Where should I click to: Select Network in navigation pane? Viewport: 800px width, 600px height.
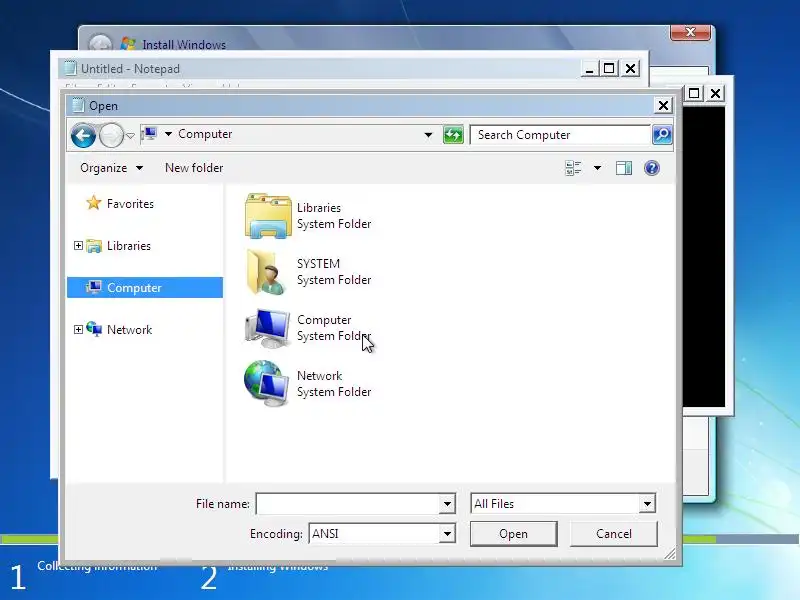(x=129, y=330)
